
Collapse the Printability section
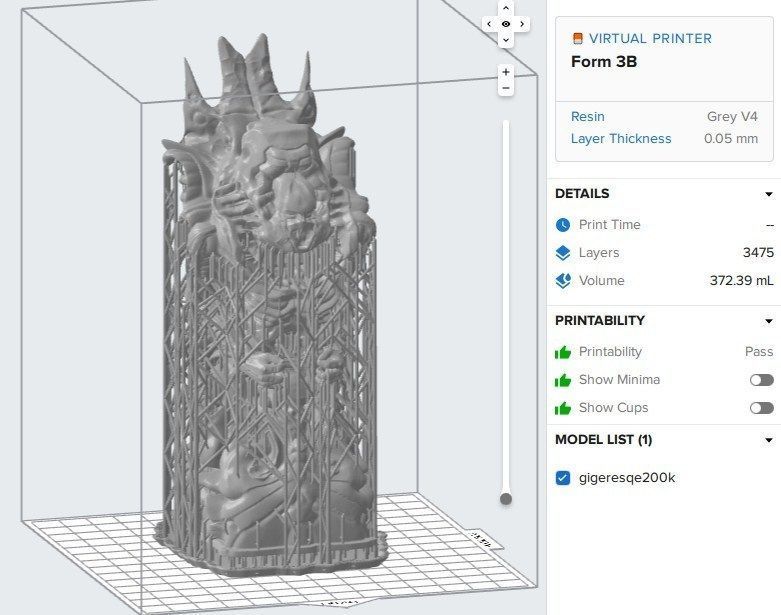click(x=769, y=321)
